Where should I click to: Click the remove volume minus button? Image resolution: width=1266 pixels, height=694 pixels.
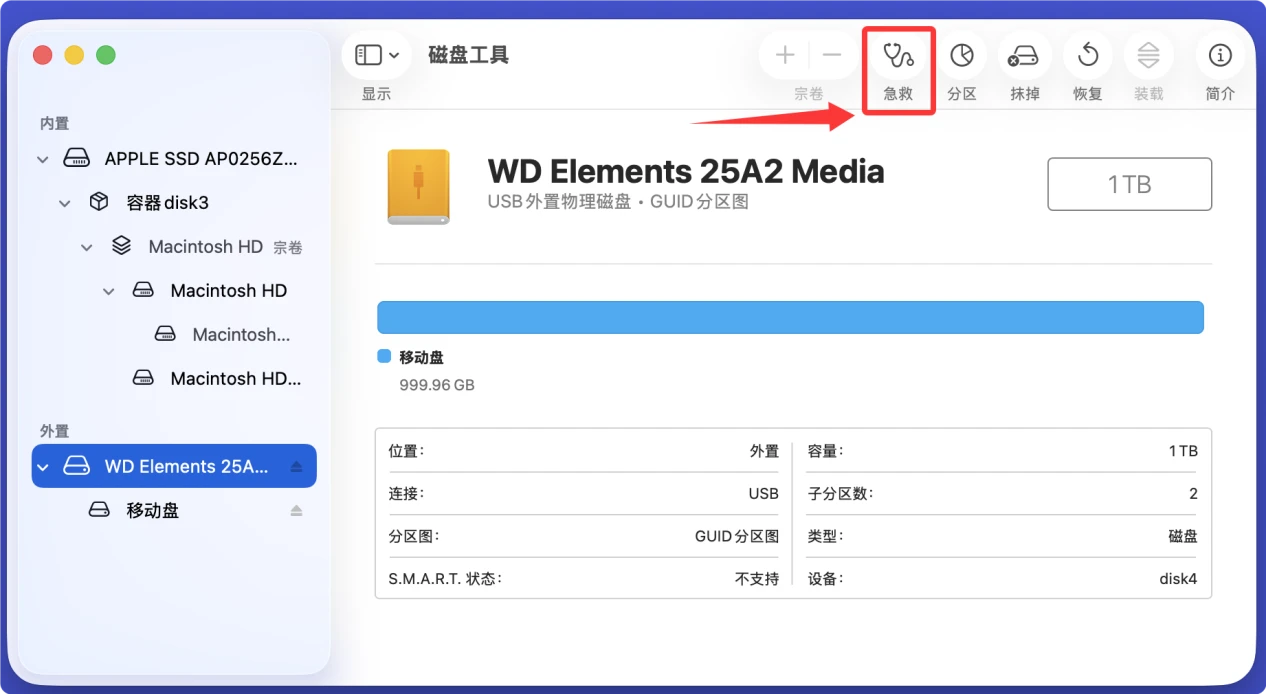(832, 55)
